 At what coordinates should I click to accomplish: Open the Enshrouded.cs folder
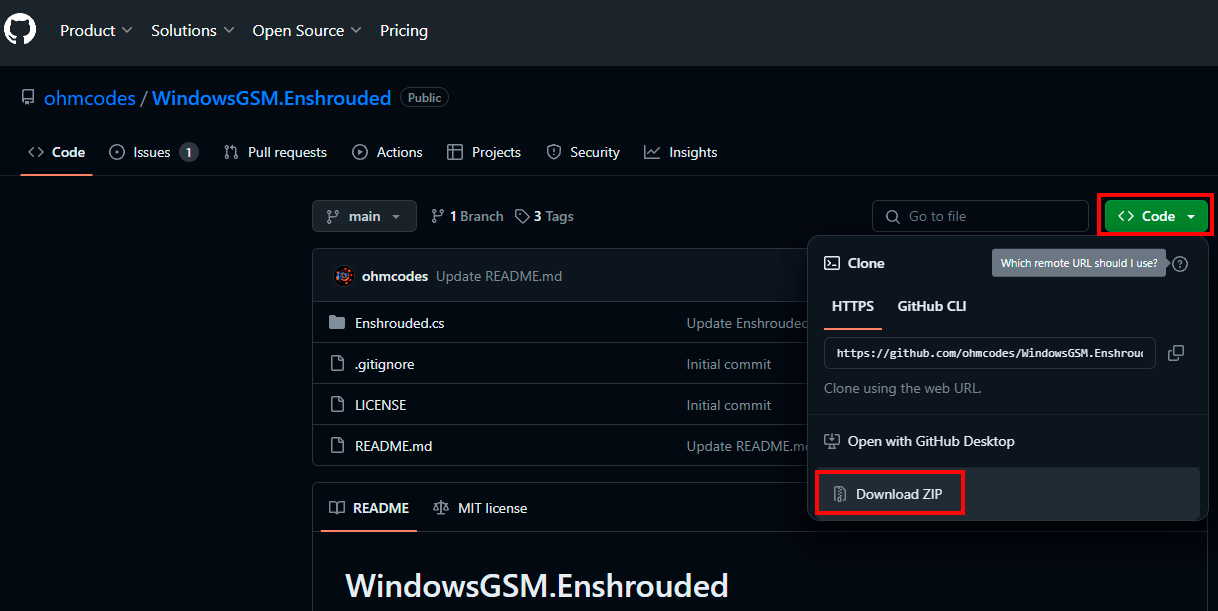[x=400, y=323]
